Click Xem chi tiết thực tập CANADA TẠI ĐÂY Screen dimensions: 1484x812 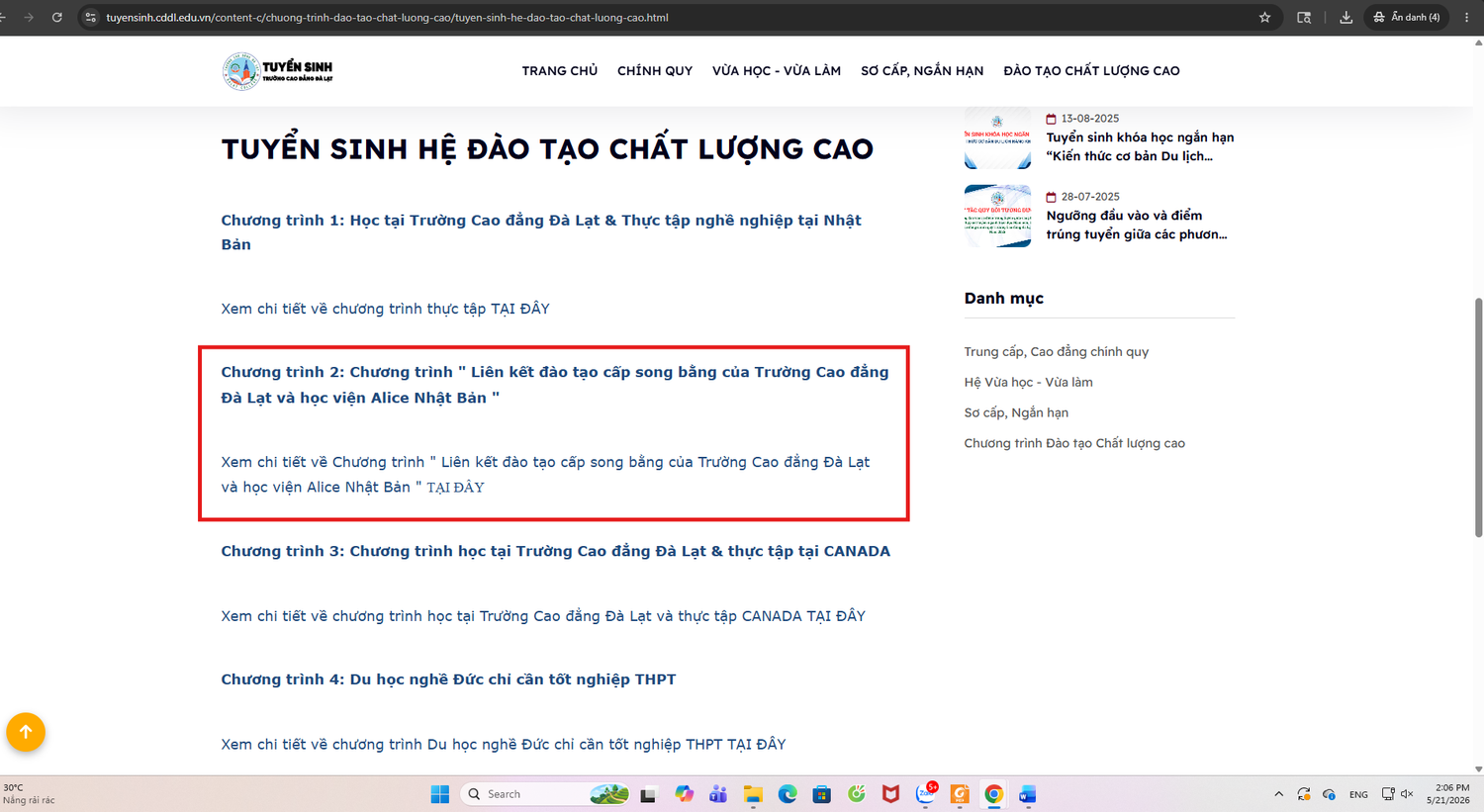tap(543, 616)
